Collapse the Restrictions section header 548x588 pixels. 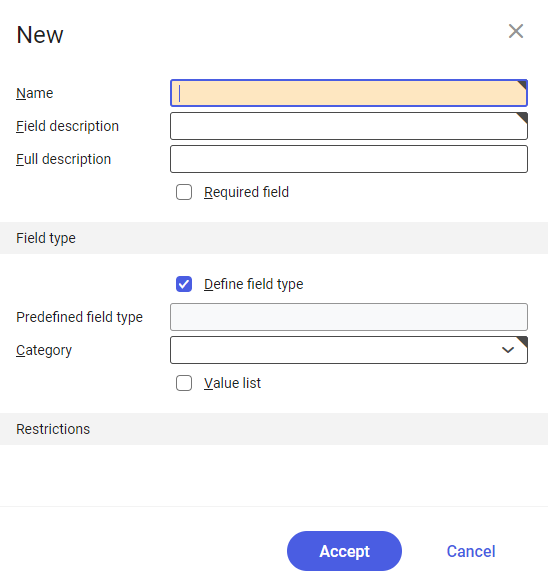click(x=274, y=429)
